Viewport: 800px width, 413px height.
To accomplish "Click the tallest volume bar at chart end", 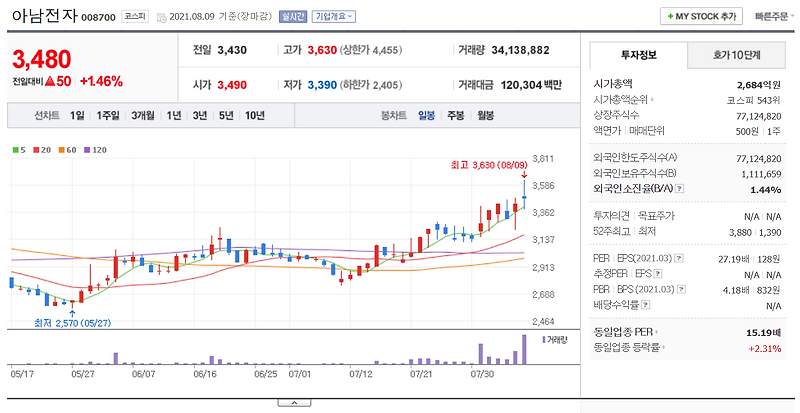I will (523, 349).
